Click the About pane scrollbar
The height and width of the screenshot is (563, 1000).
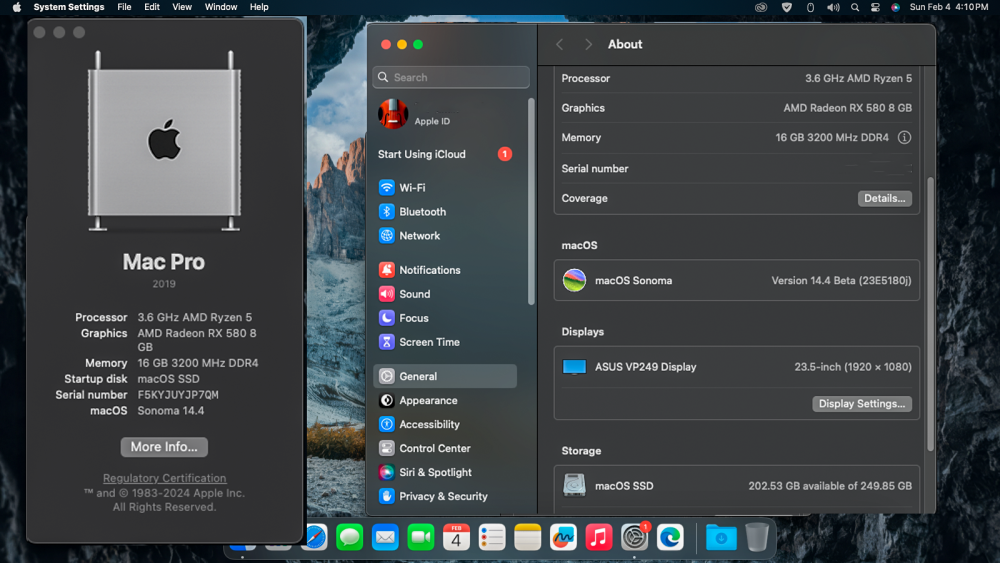pos(930,314)
